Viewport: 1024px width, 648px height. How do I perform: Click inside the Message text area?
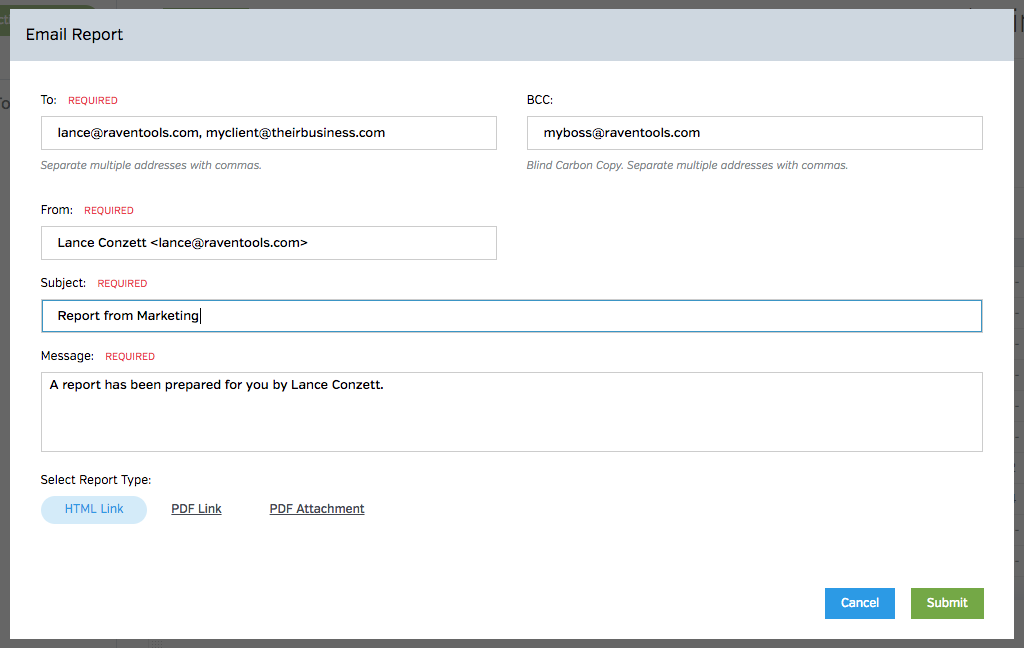coord(511,412)
